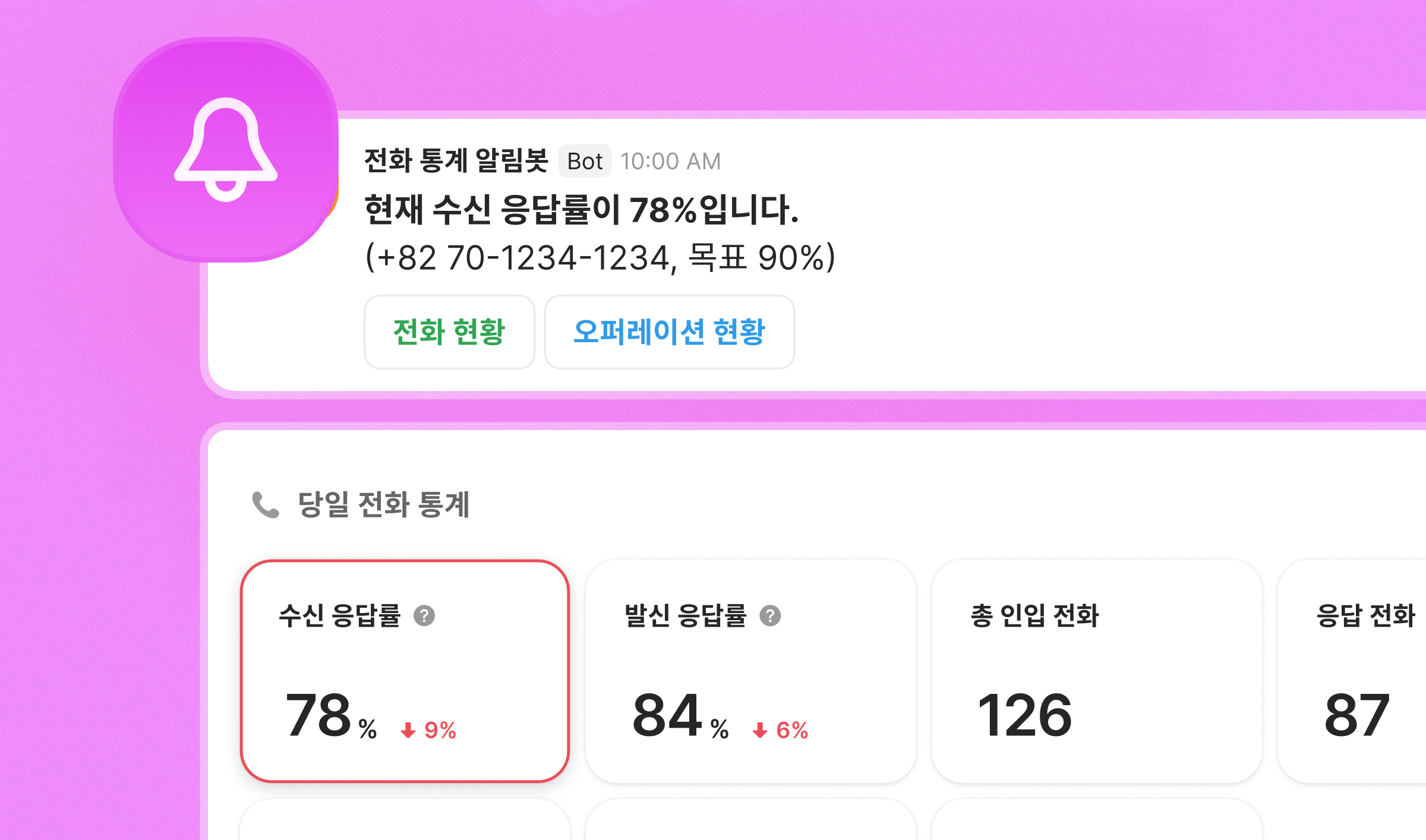Click the 전화 통계 알림봇 sender name
1426x840 pixels.
(456, 160)
